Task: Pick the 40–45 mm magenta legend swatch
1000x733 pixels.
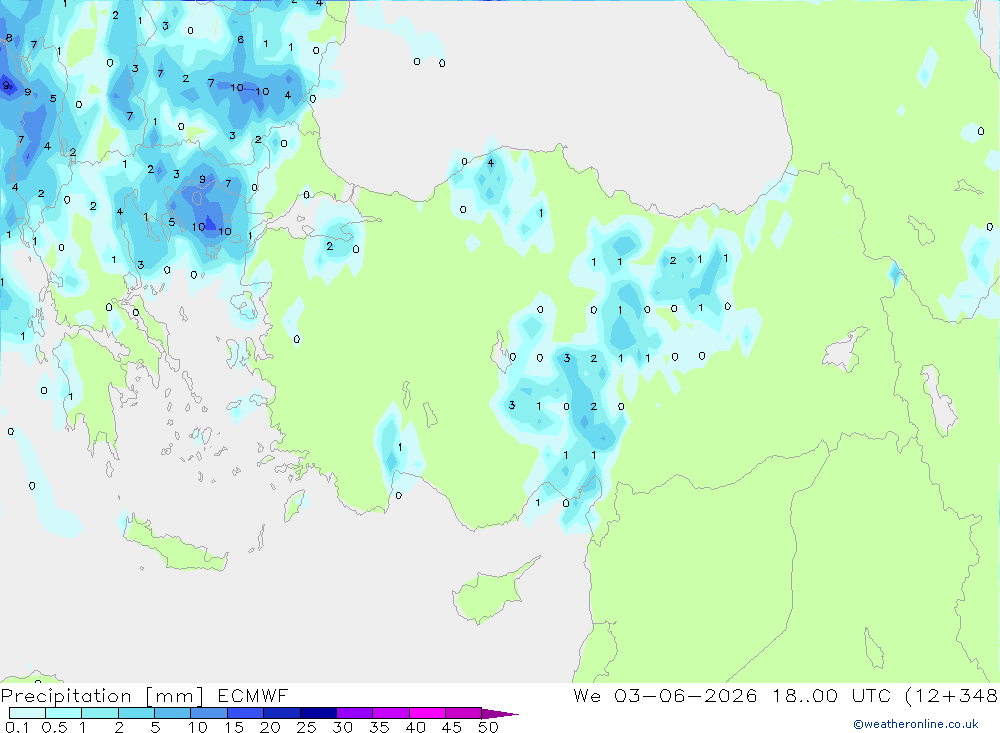Action: click(x=427, y=713)
